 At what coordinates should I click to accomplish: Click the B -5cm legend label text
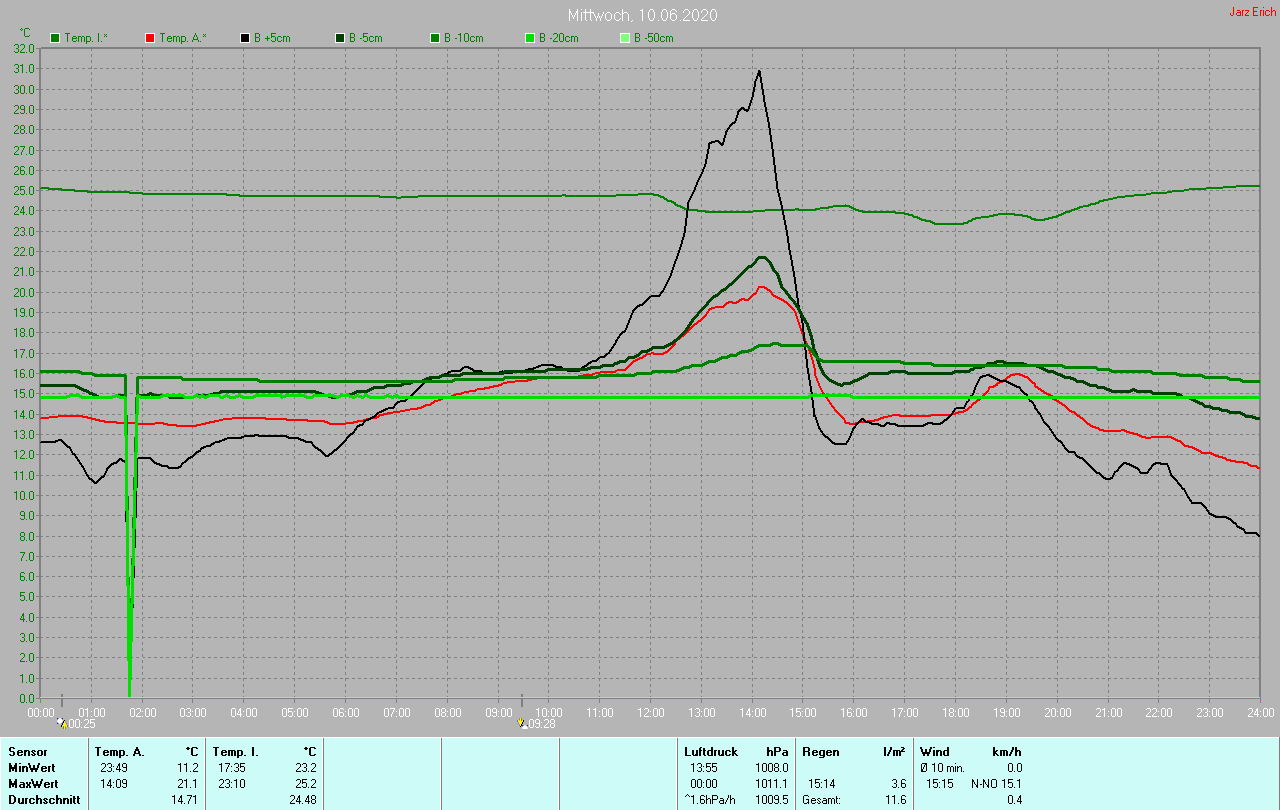pos(365,38)
